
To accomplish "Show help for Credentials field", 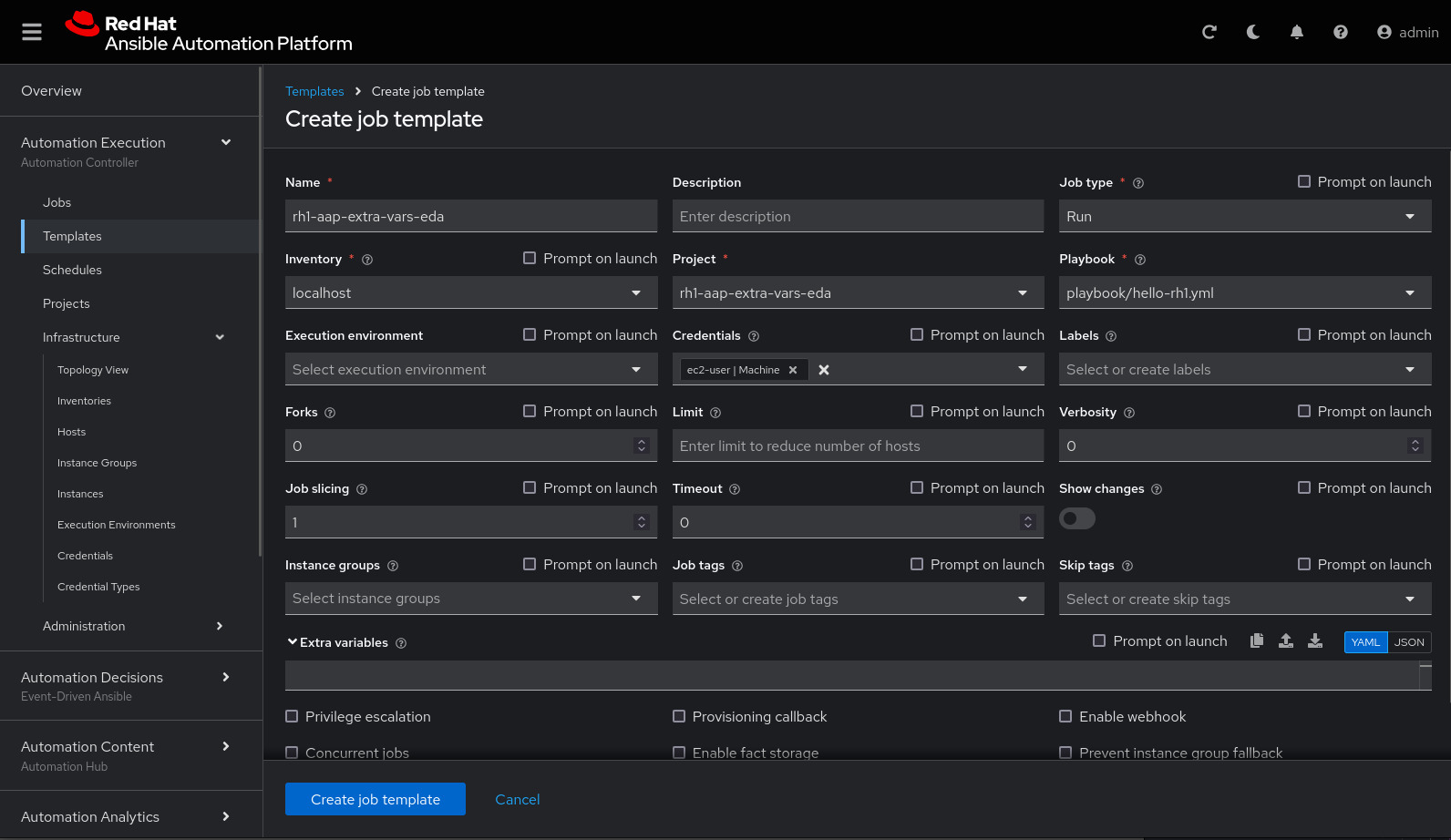I will [754, 336].
